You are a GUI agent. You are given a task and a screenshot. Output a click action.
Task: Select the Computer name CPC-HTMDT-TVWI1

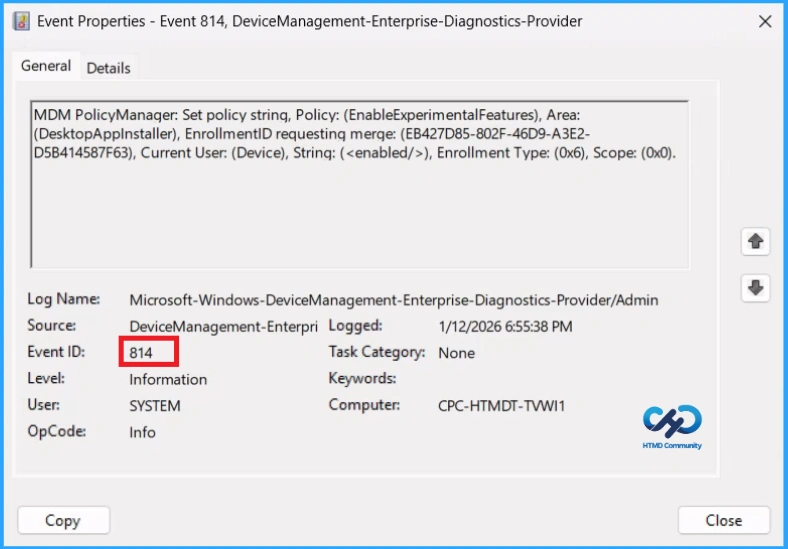pyautogui.click(x=502, y=406)
